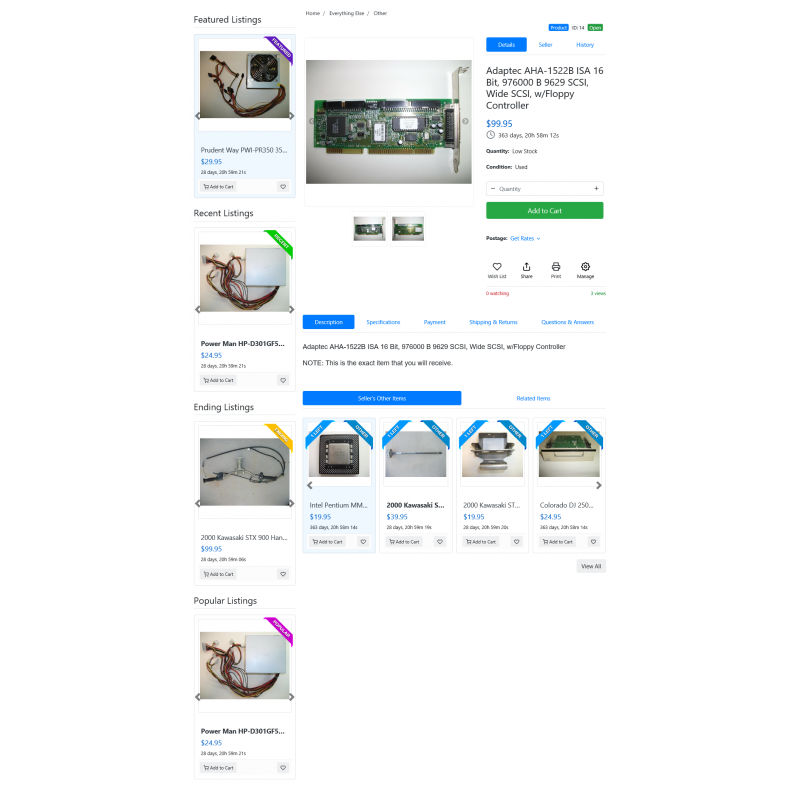Open Prudent Way PWI-PR350 listing title
This screenshot has height=800, width=800.
click(x=244, y=150)
